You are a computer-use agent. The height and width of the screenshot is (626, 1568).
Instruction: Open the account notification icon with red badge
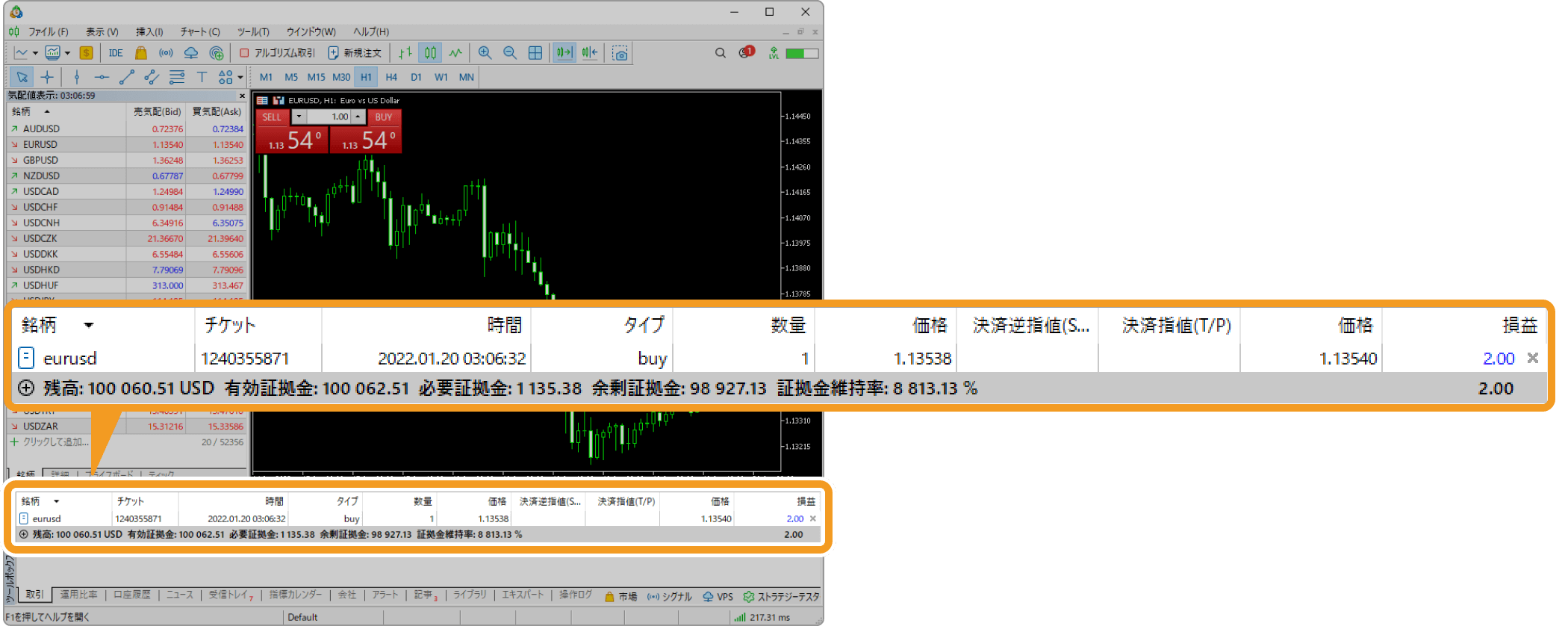[x=746, y=52]
